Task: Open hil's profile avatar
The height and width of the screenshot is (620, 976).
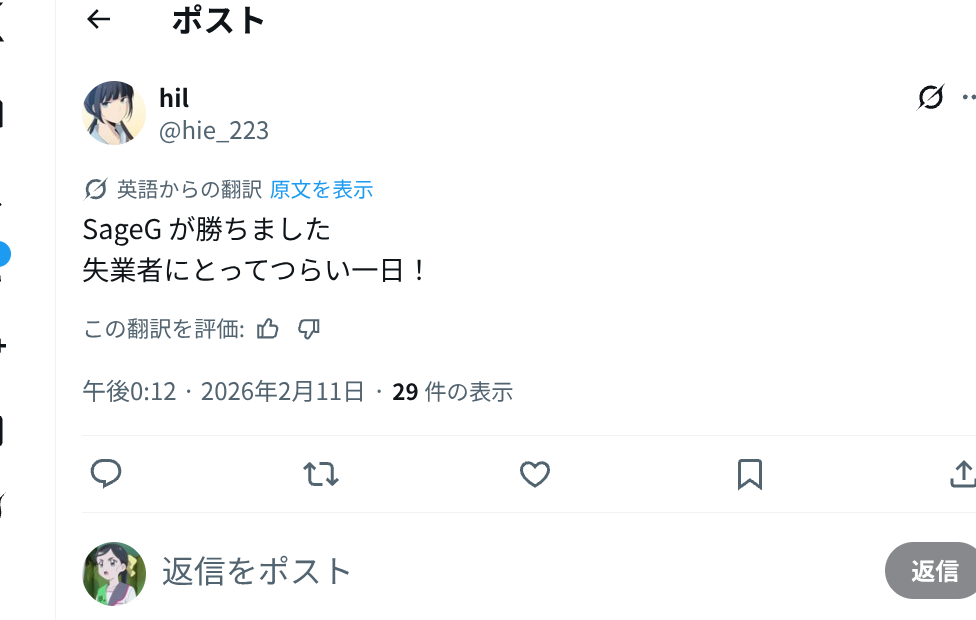Action: point(114,113)
